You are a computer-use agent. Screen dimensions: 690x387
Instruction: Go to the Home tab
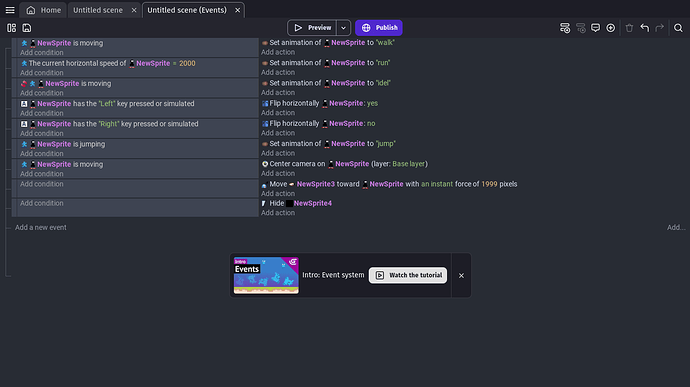point(44,10)
